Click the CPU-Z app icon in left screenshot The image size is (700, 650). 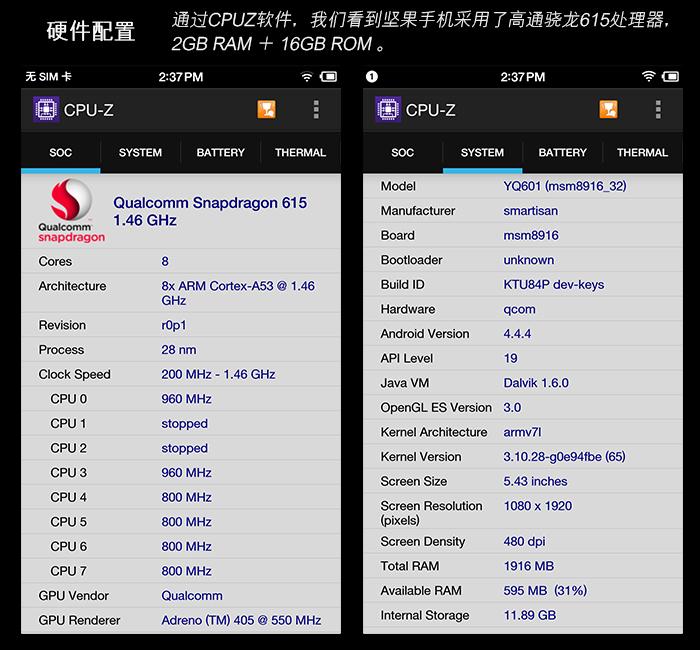[46, 109]
